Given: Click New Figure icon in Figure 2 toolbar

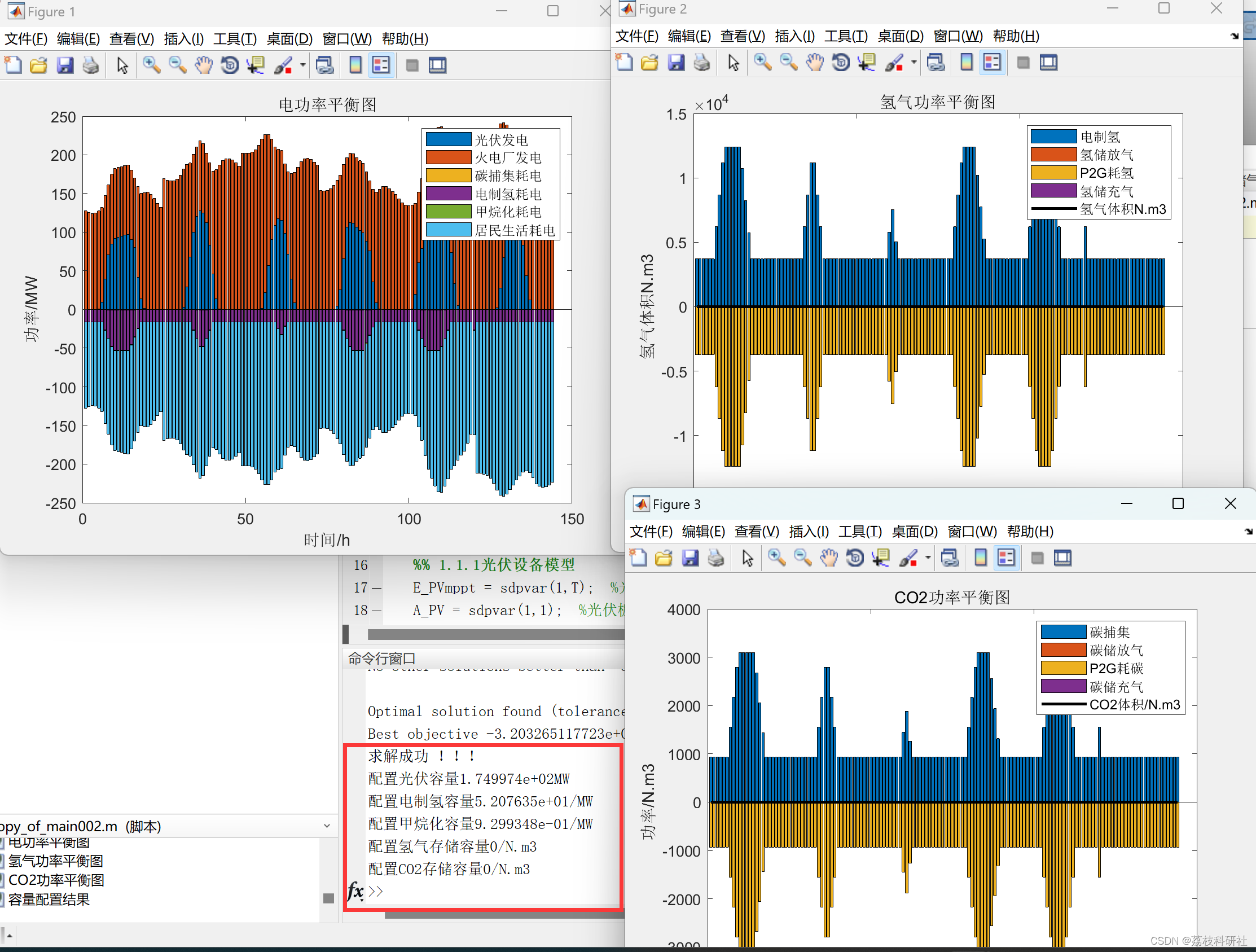Looking at the screenshot, I should point(624,63).
